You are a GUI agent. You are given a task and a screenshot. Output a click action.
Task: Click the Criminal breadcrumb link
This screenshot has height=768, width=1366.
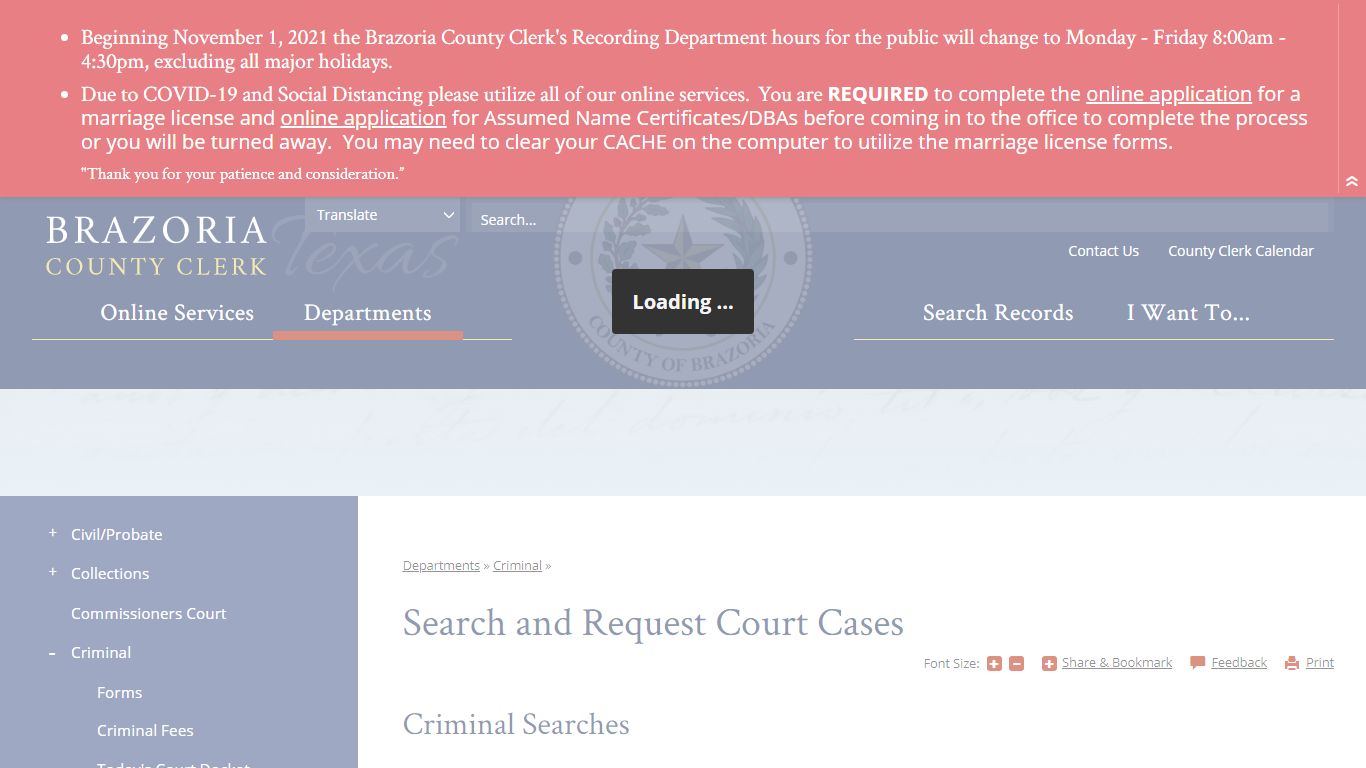[517, 566]
